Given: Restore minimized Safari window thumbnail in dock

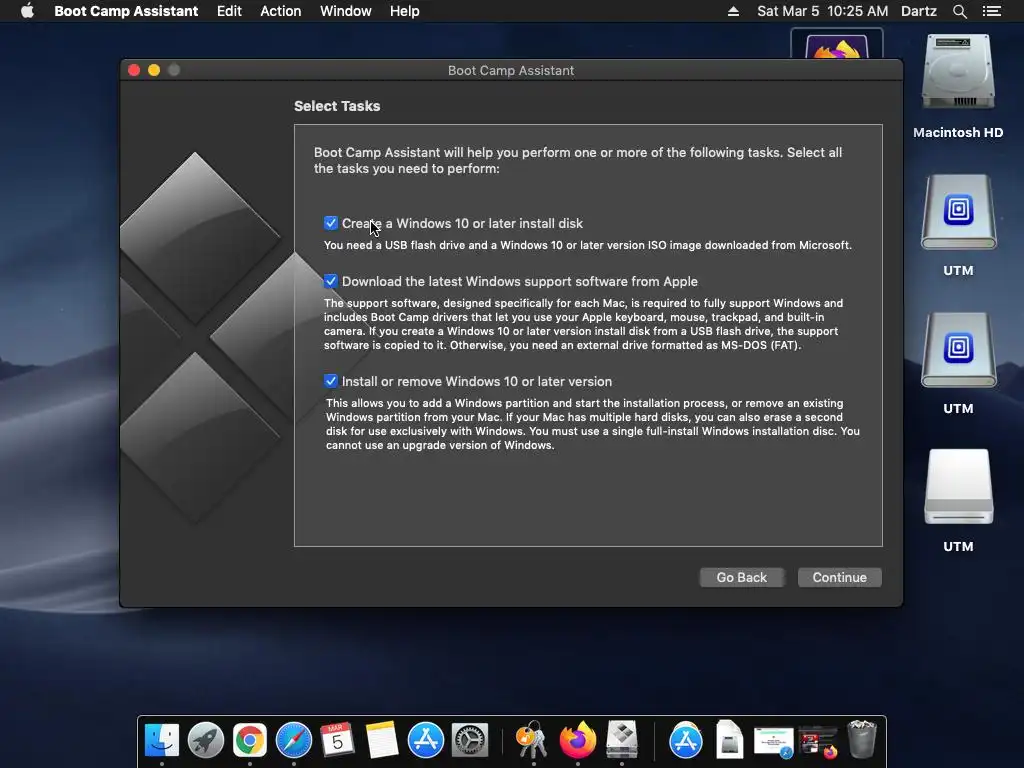Looking at the screenshot, I should [774, 743].
